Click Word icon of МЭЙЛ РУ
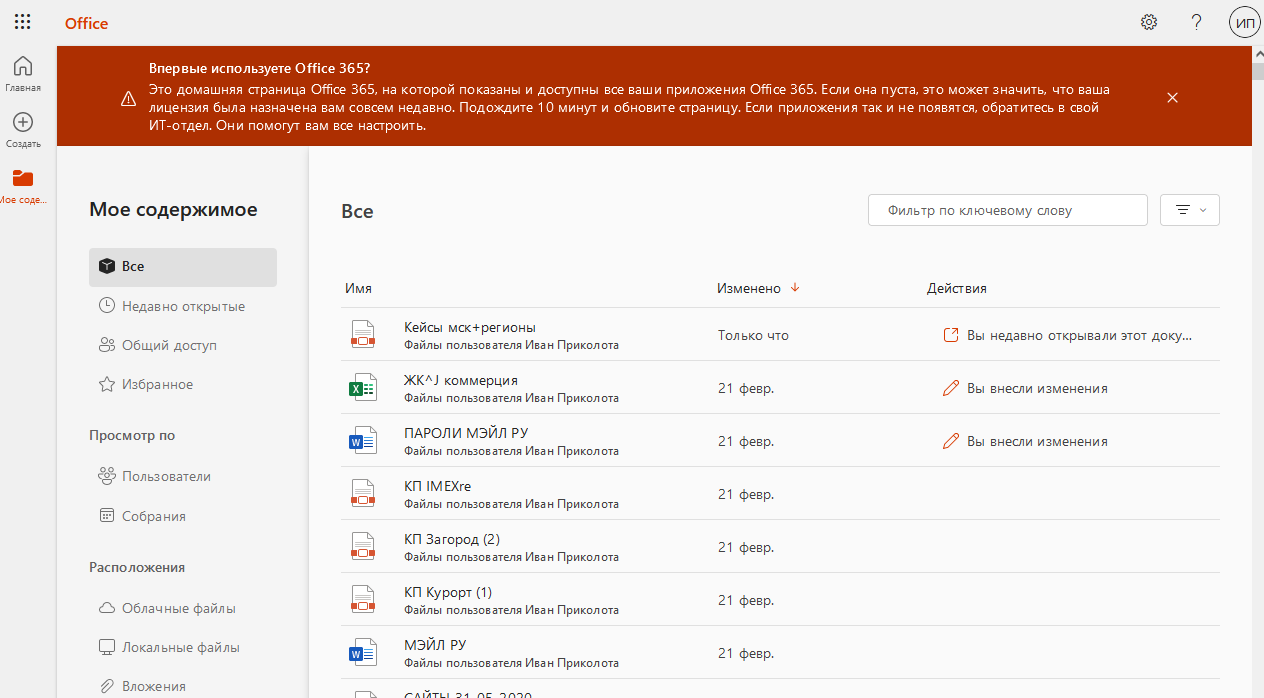Screen dimensions: 1264x698 click(362, 653)
